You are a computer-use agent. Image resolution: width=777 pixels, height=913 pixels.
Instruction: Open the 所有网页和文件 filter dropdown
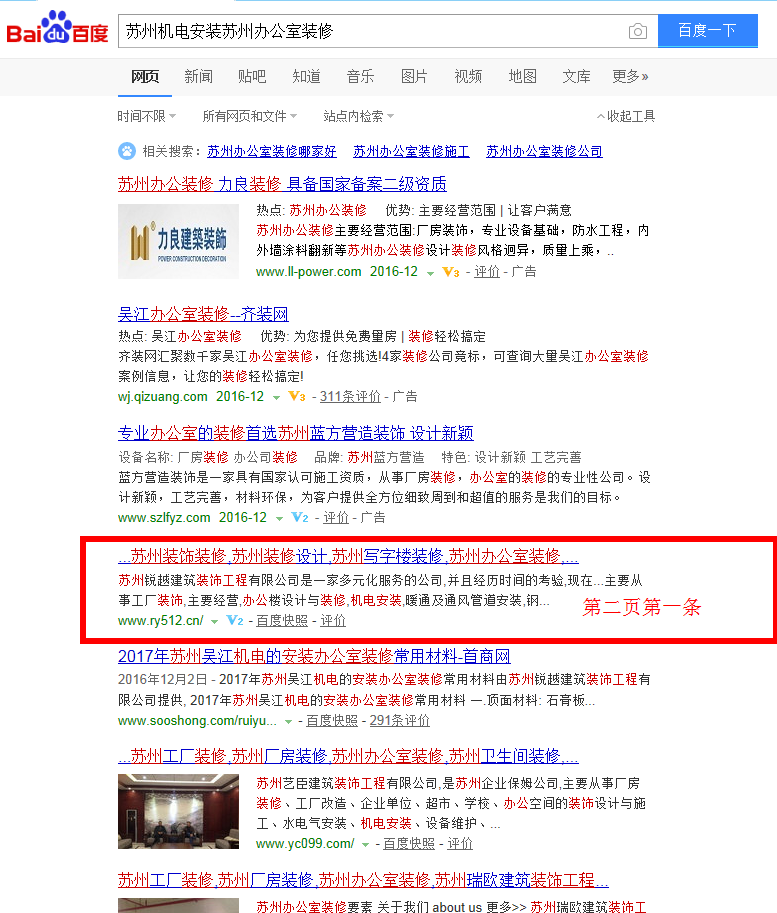[x=249, y=116]
